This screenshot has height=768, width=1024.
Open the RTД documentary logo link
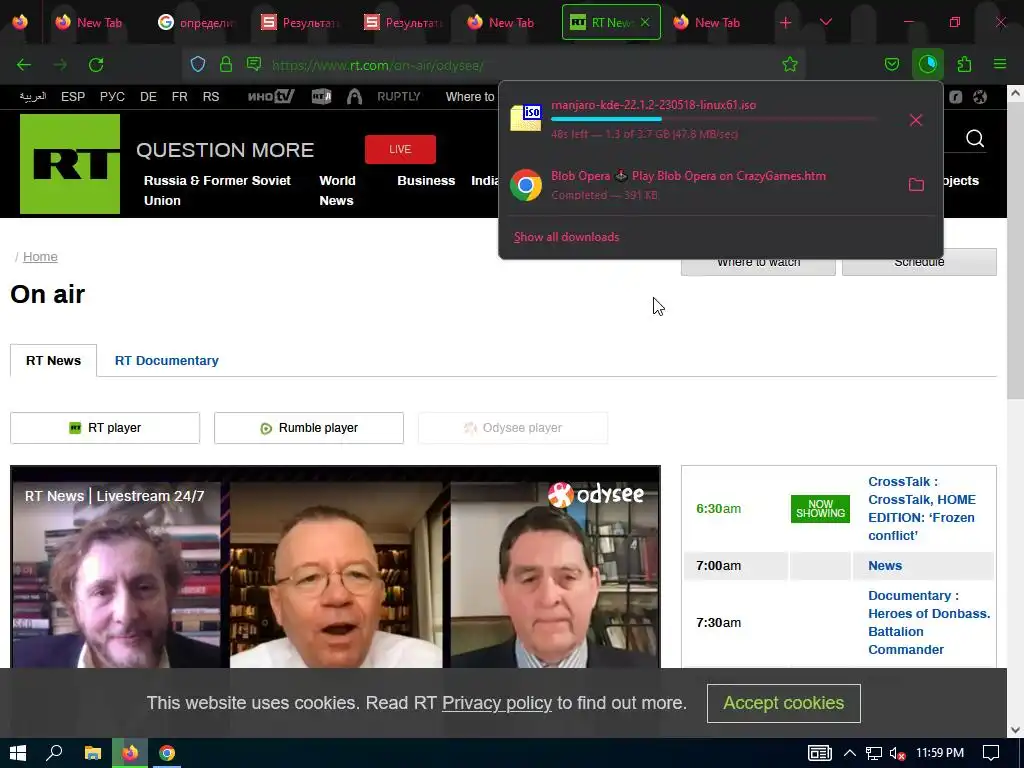(321, 97)
